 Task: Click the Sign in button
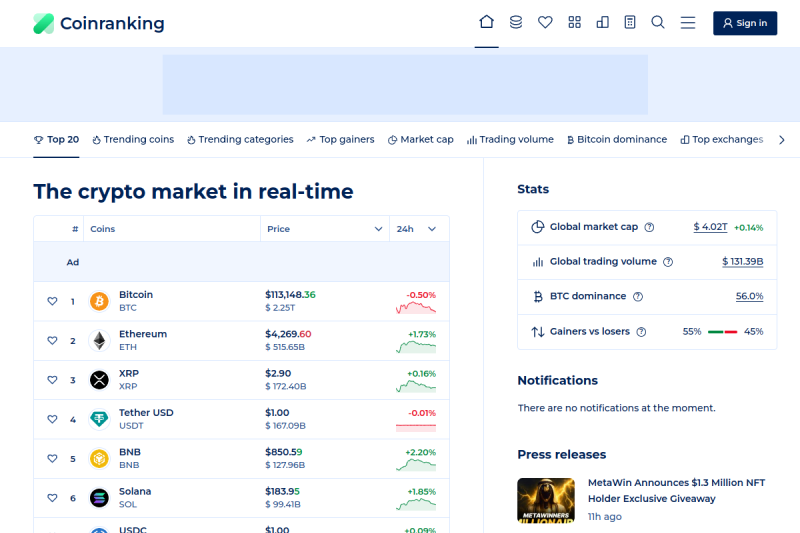[x=745, y=23]
